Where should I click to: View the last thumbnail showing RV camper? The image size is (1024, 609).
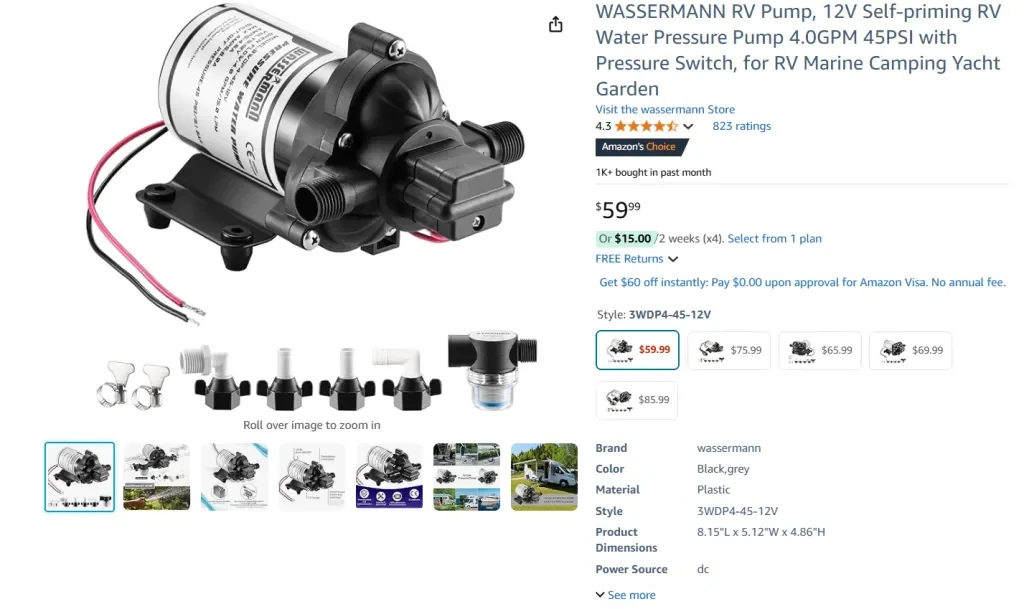[x=545, y=477]
